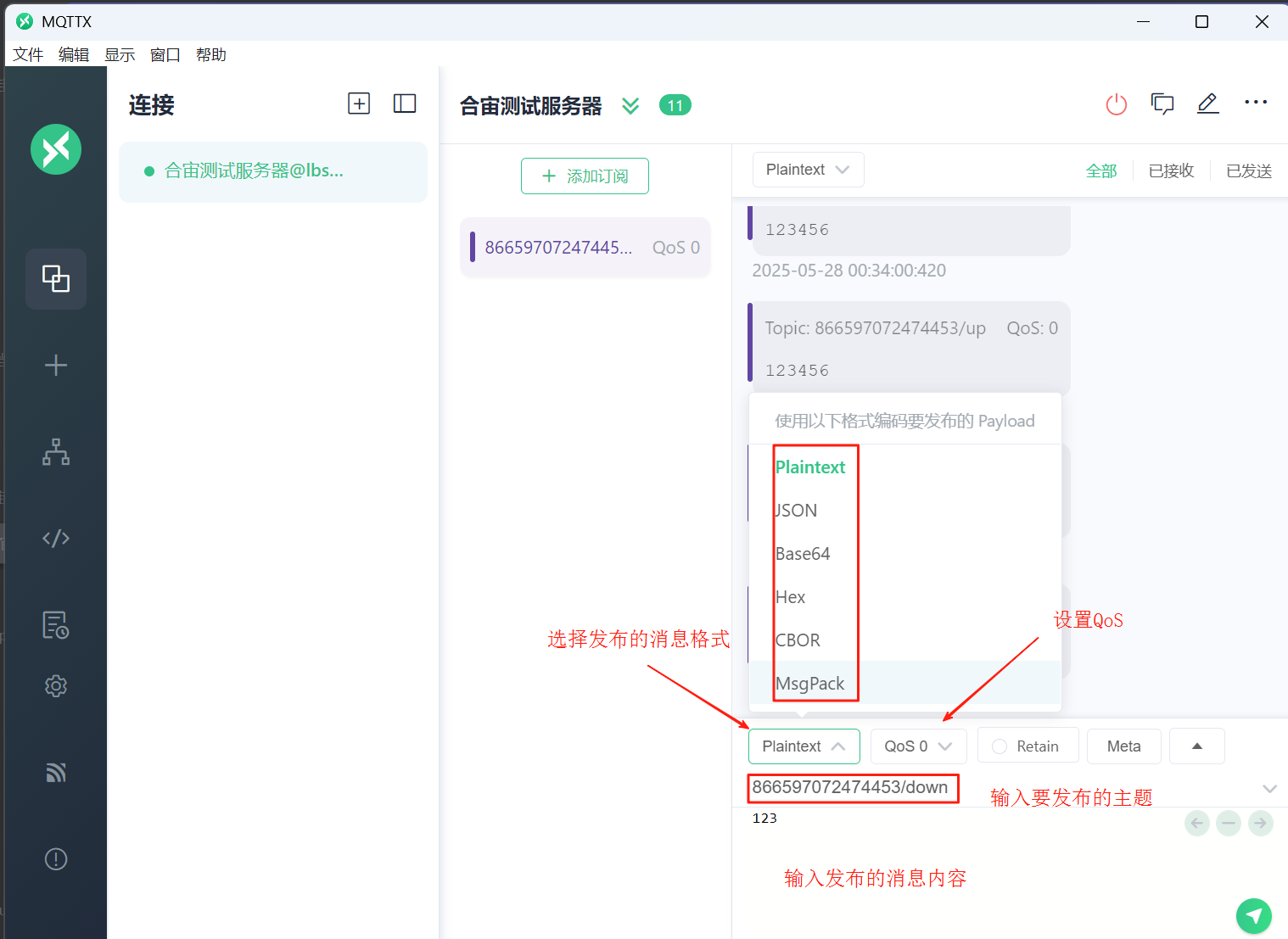Image resolution: width=1288 pixels, height=939 pixels.
Task: Open the Settings gear icon in the sidebar
Action: click(56, 685)
